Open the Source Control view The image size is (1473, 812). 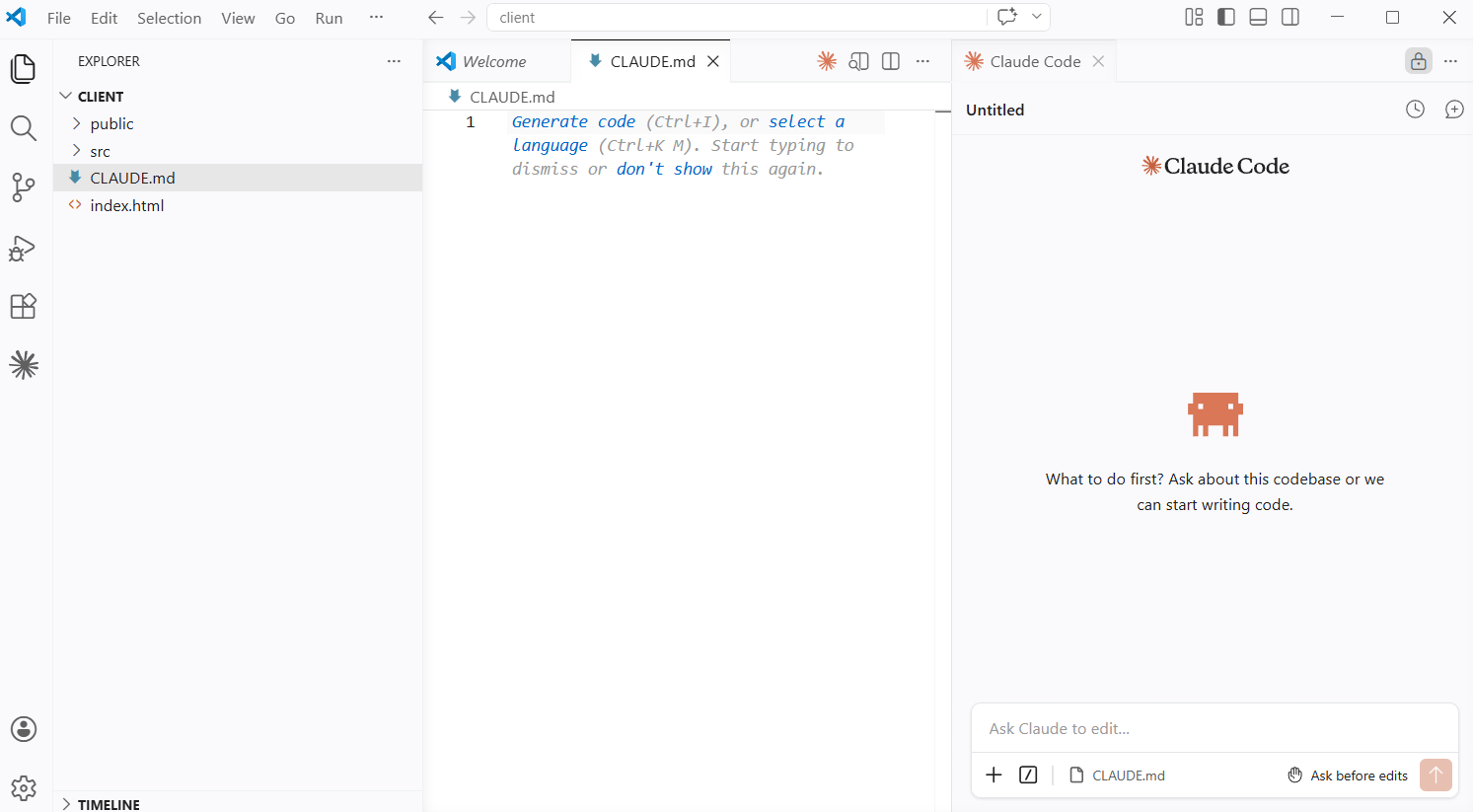24,187
